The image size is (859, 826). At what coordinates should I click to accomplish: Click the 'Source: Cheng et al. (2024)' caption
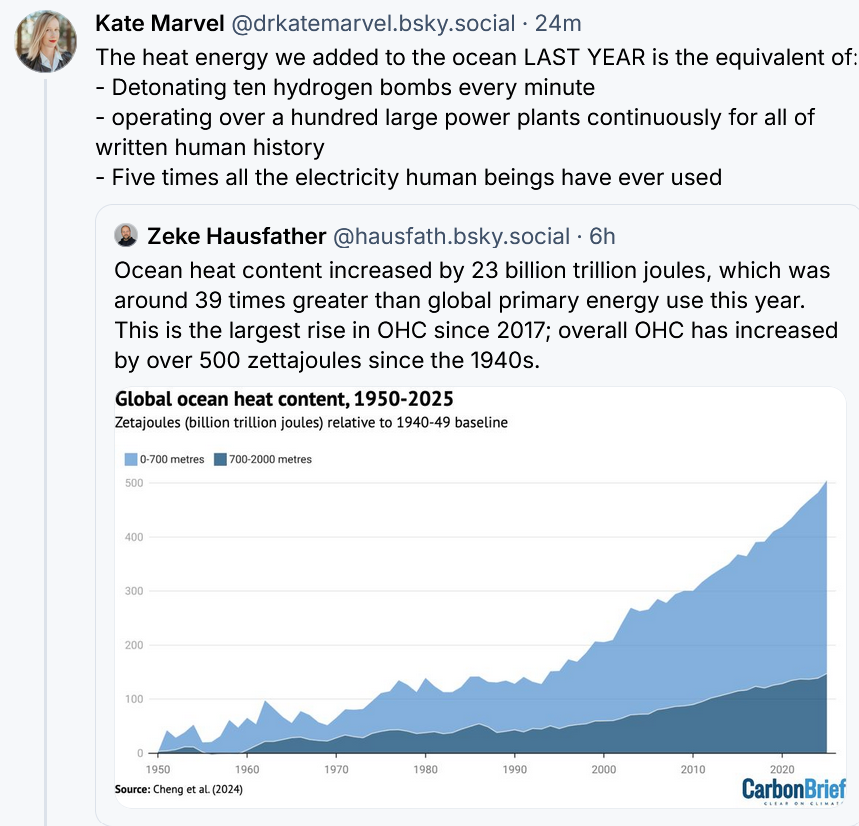pos(178,789)
